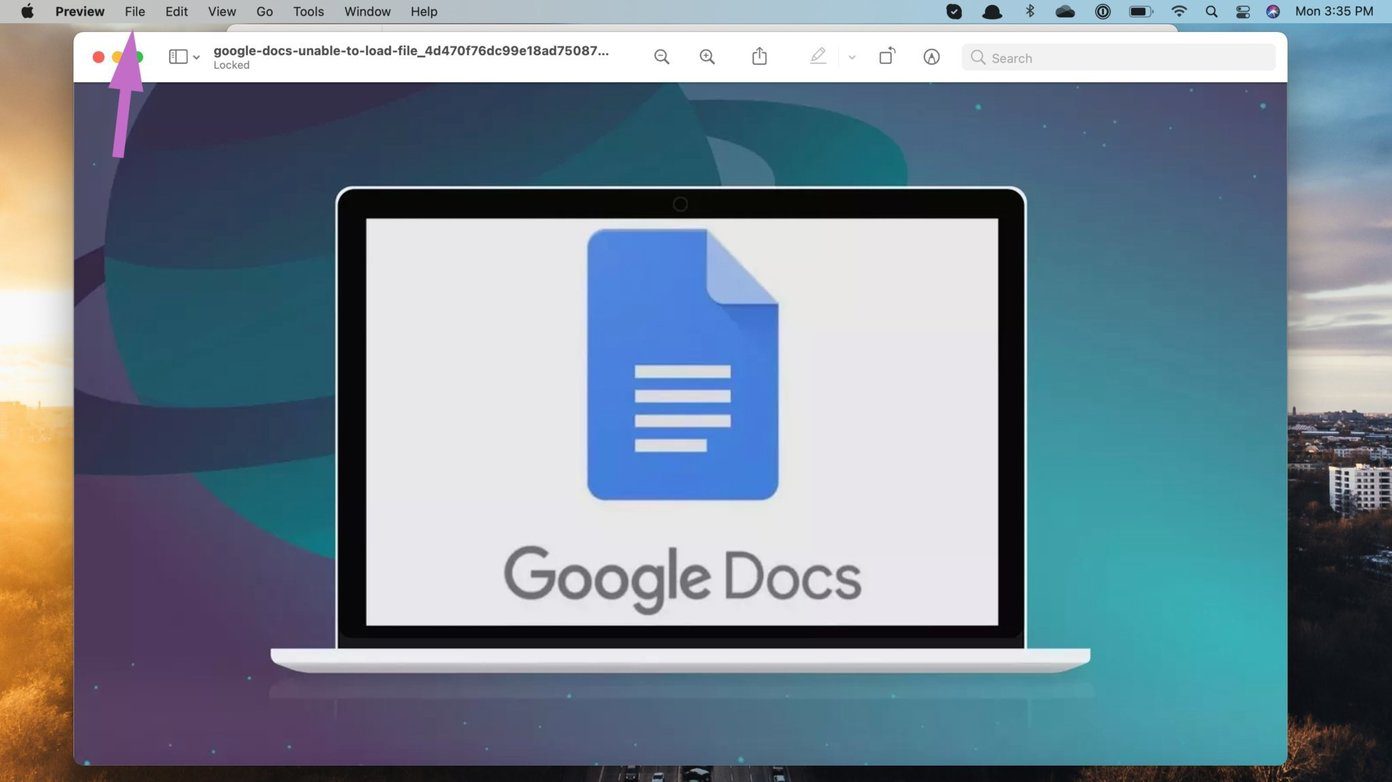Toggle Bluetooth status icon
The height and width of the screenshot is (782, 1392).
point(1030,11)
